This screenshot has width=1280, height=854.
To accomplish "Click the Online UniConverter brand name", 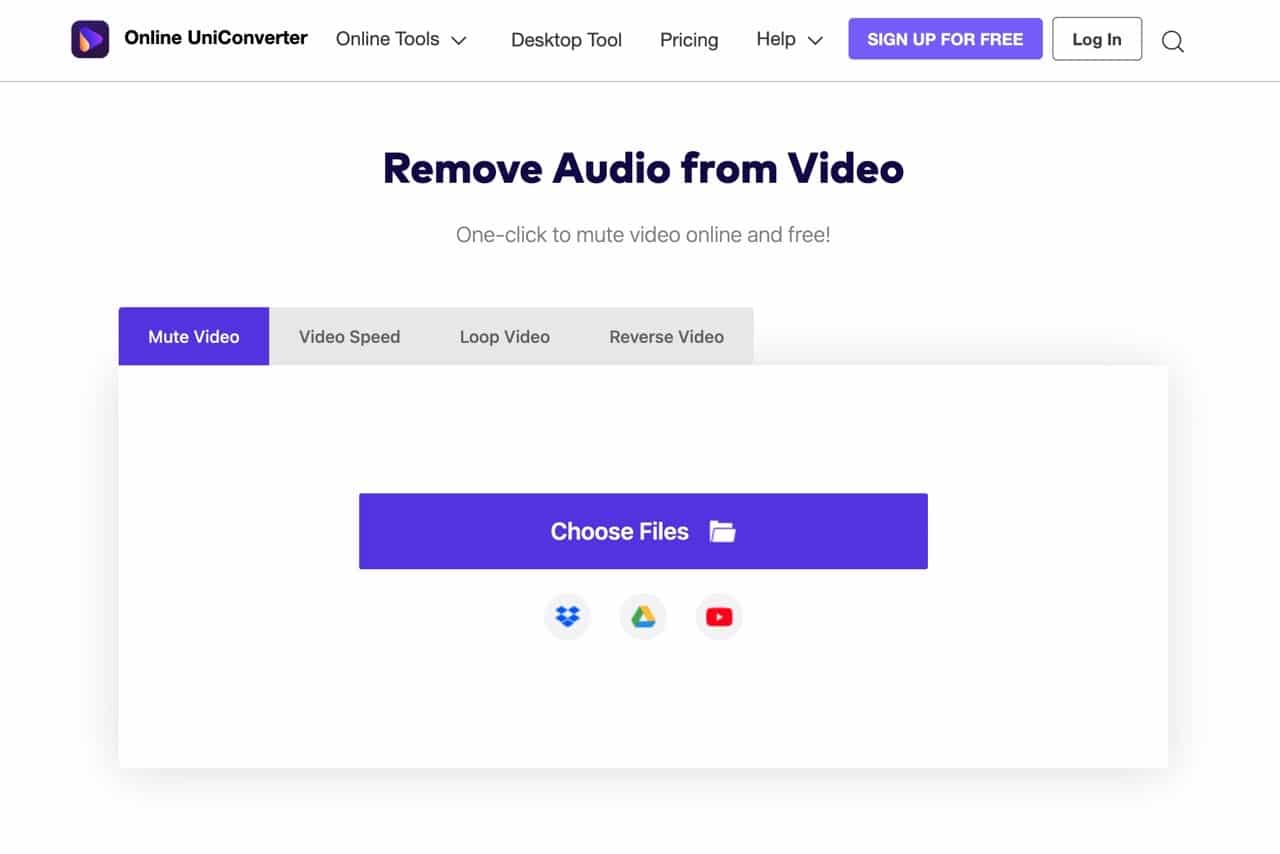I will coord(216,38).
